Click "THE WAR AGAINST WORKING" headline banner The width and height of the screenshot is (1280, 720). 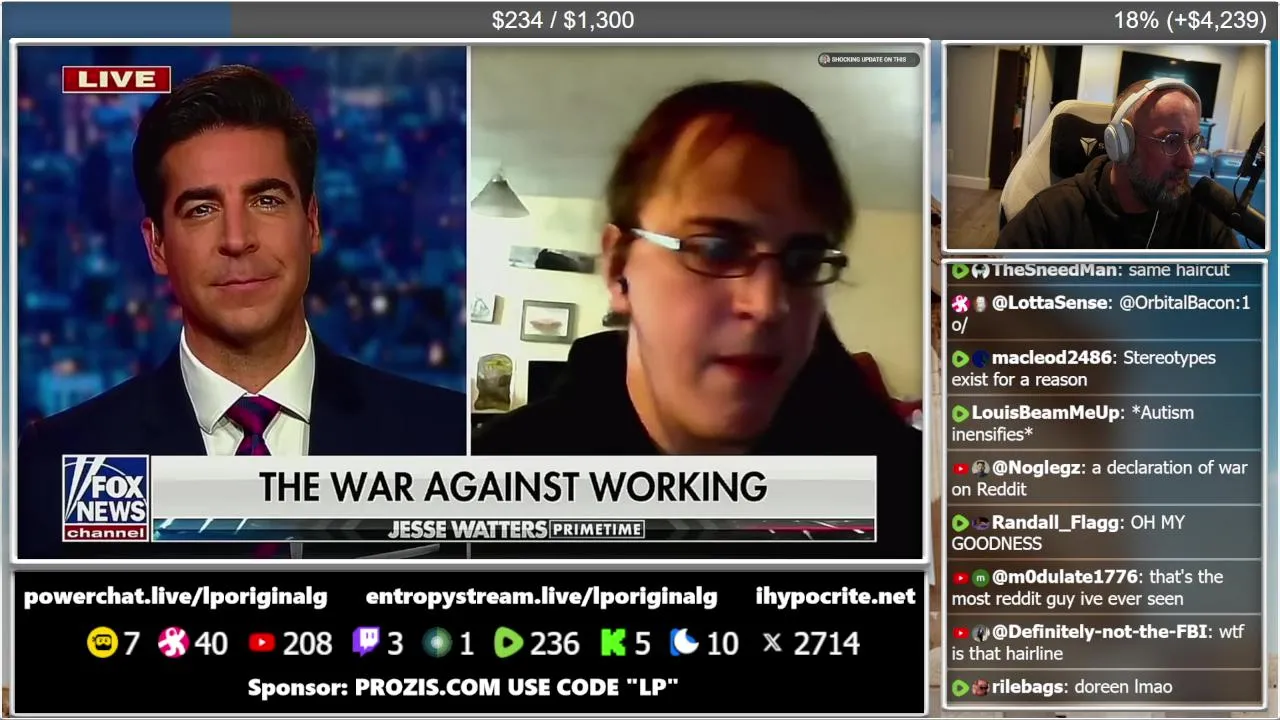(x=513, y=487)
